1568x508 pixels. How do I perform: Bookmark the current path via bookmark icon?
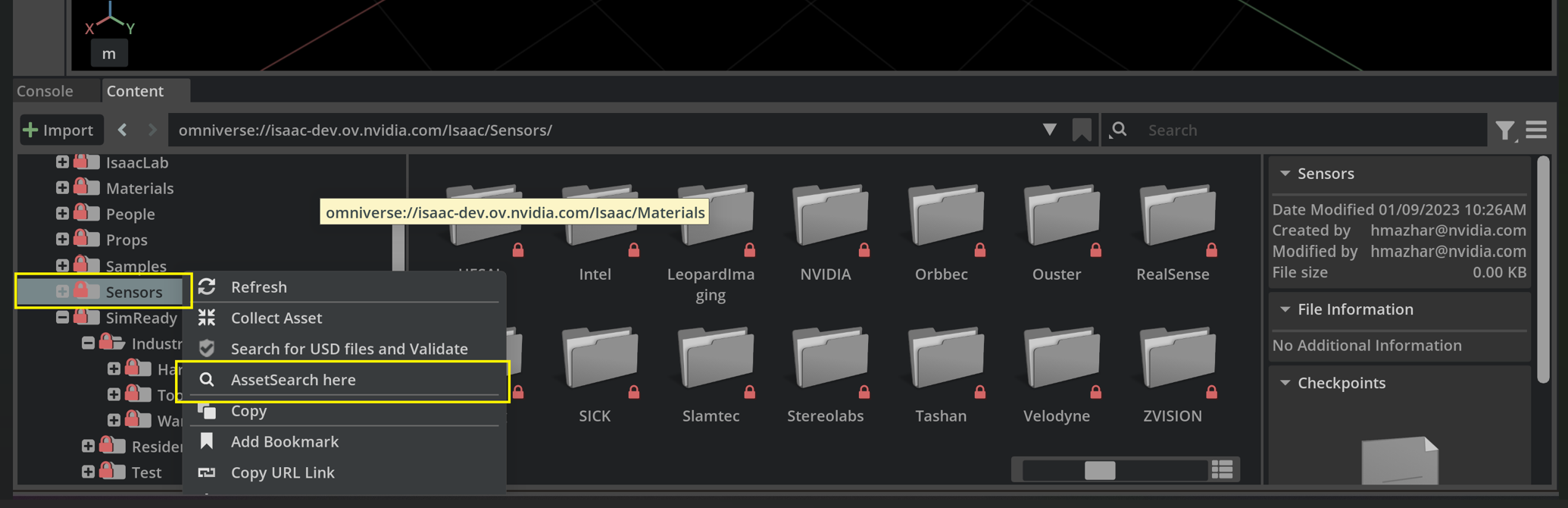point(1082,130)
